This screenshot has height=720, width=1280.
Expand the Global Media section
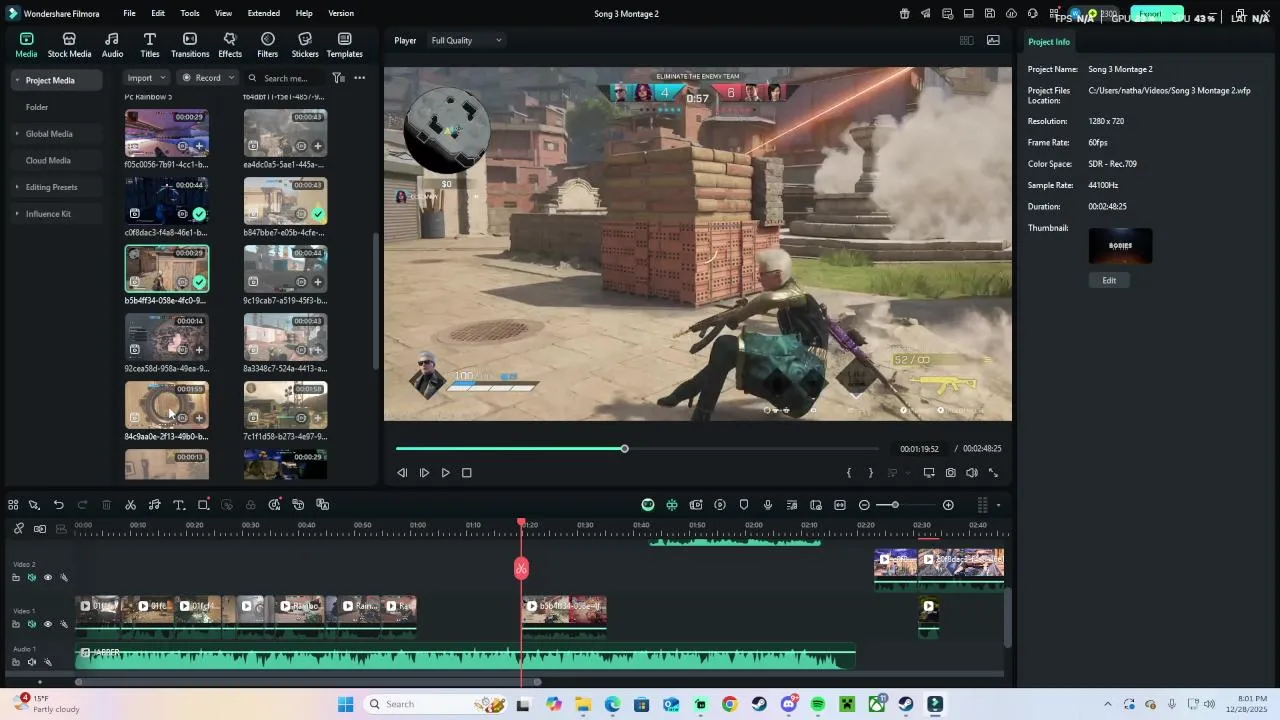pos(17,134)
